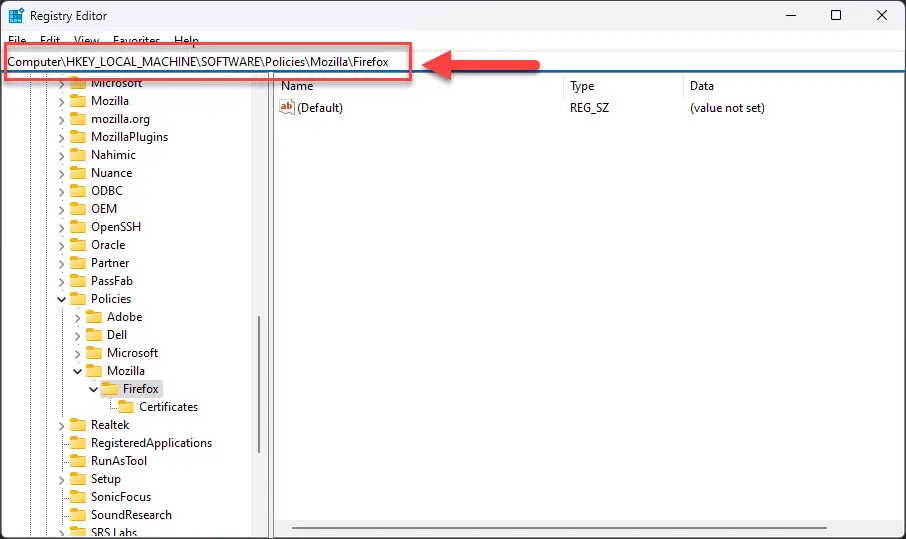The width and height of the screenshot is (906, 539).
Task: Open the Edit menu
Action: point(50,40)
